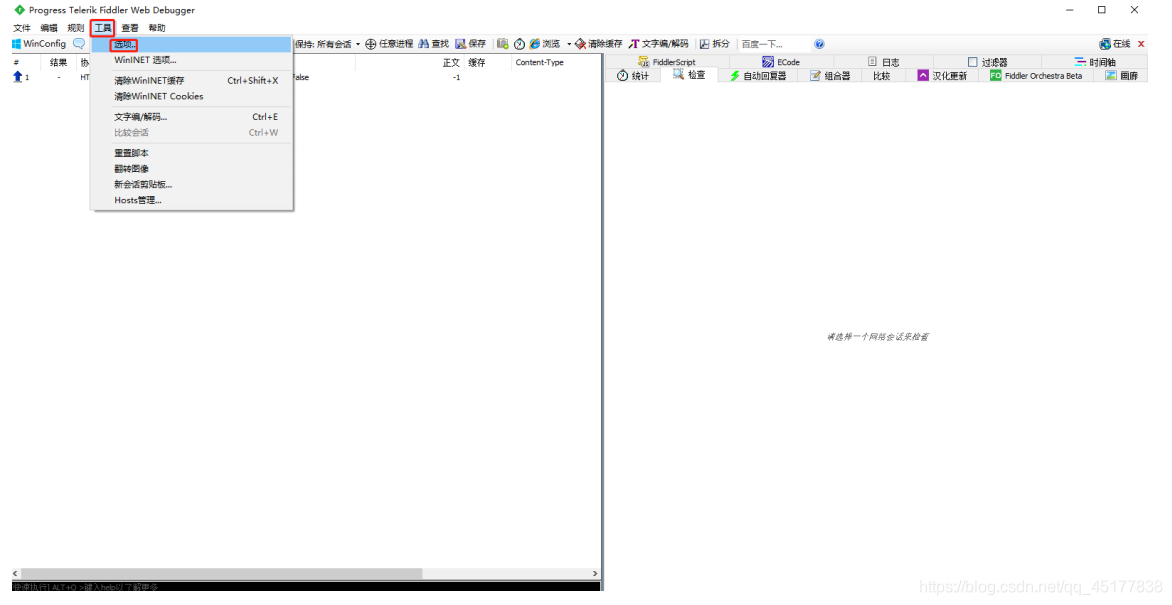Screen dimensions: 1172x605
Task: Choose 翻转图像 menu entry
Action: pos(191,169)
